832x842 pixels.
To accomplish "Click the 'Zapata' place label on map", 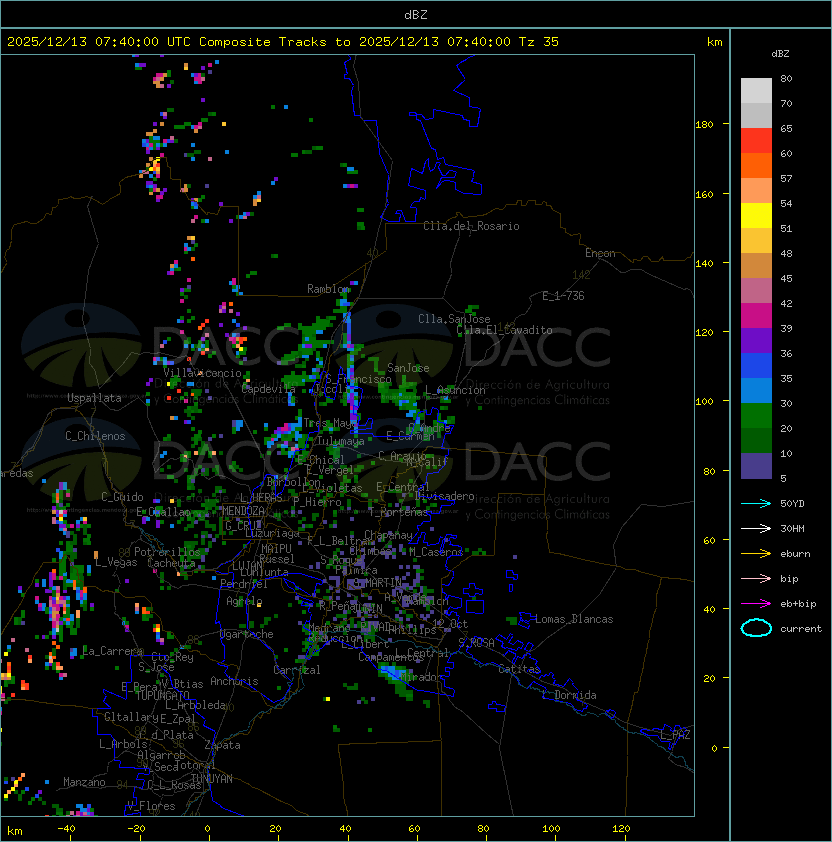I will pyautogui.click(x=222, y=745).
